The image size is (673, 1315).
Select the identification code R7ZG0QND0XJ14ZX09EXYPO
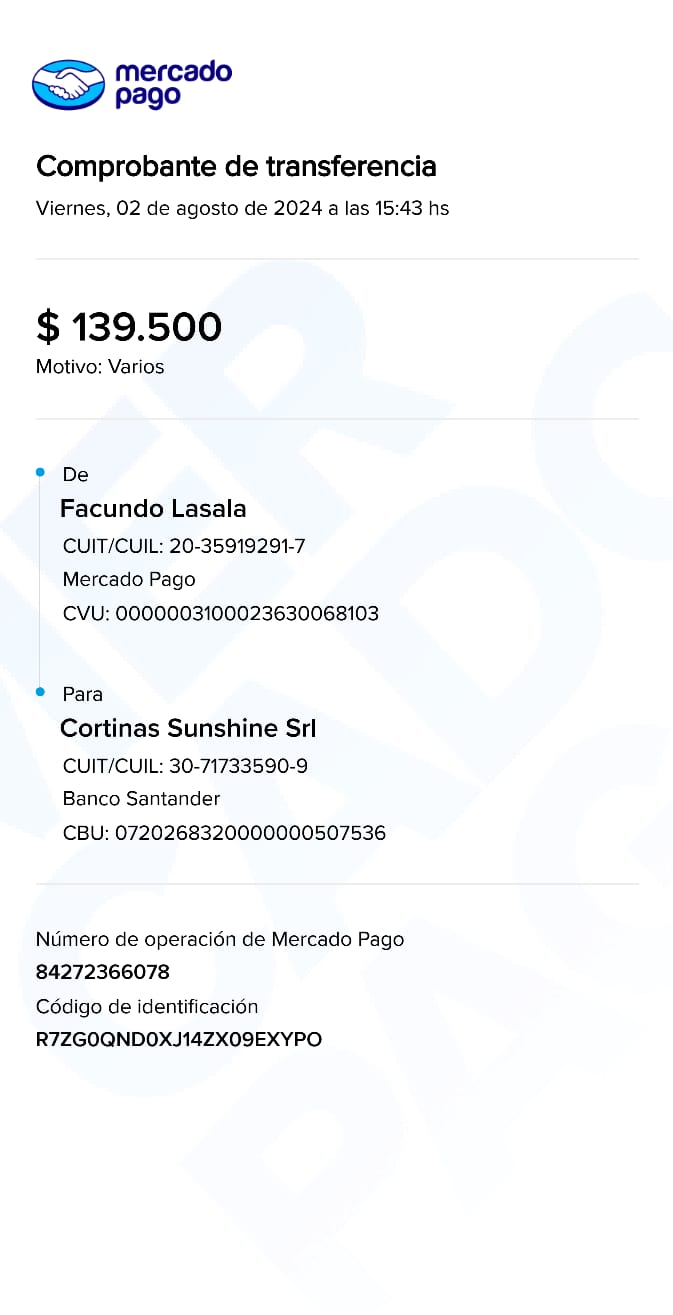pos(179,1040)
